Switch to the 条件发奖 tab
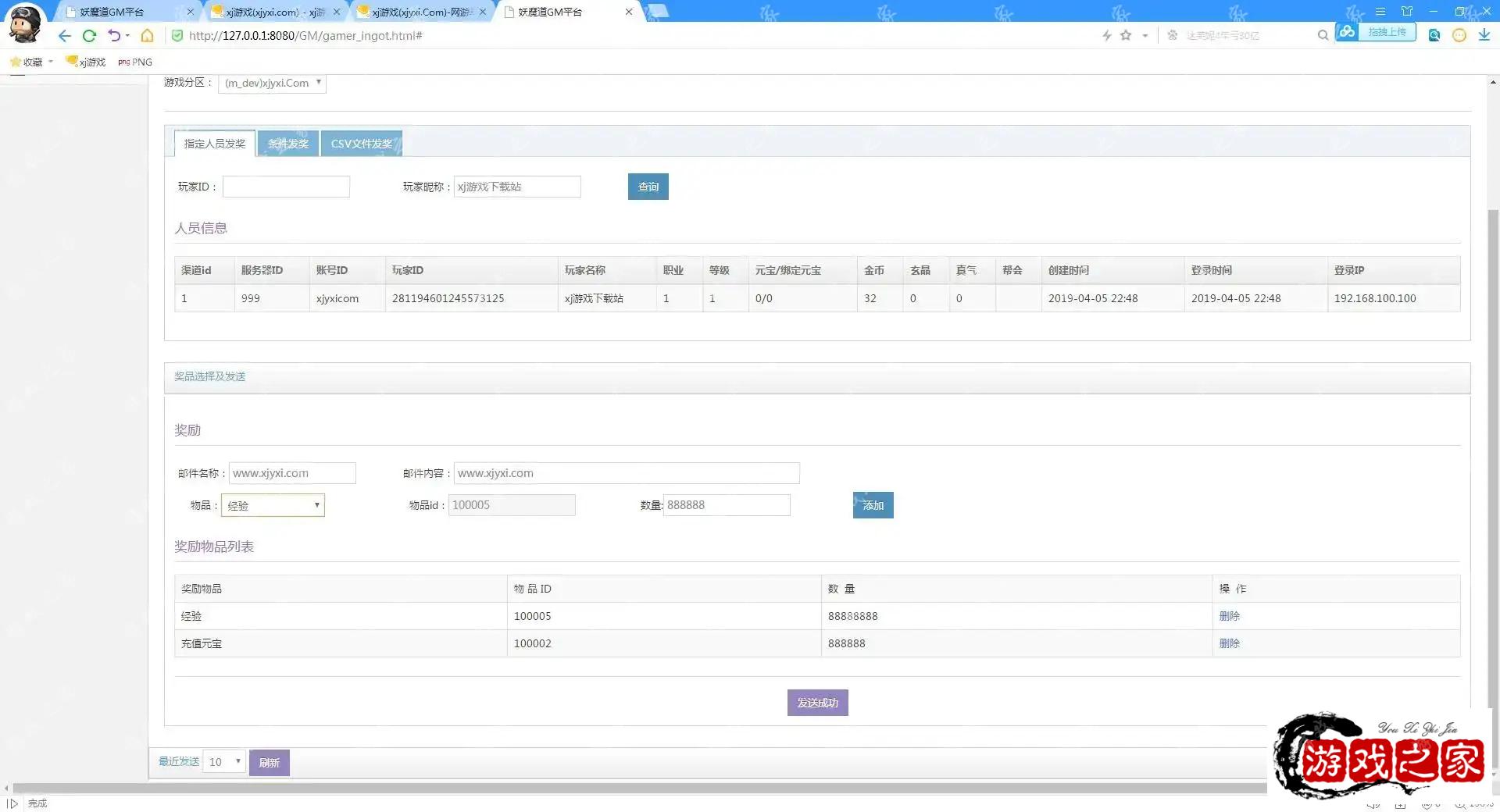This screenshot has width=1500, height=812. [x=287, y=144]
